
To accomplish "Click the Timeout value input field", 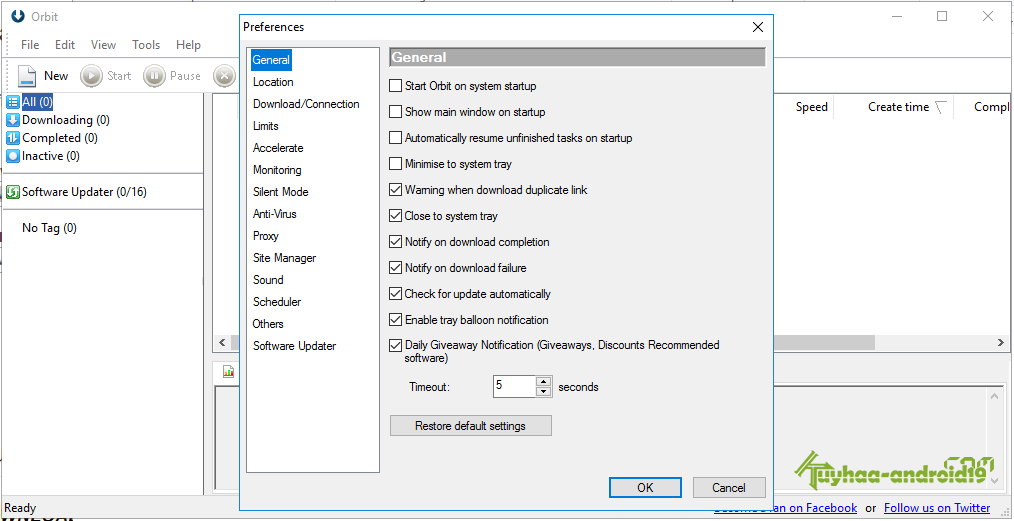I will click(515, 387).
